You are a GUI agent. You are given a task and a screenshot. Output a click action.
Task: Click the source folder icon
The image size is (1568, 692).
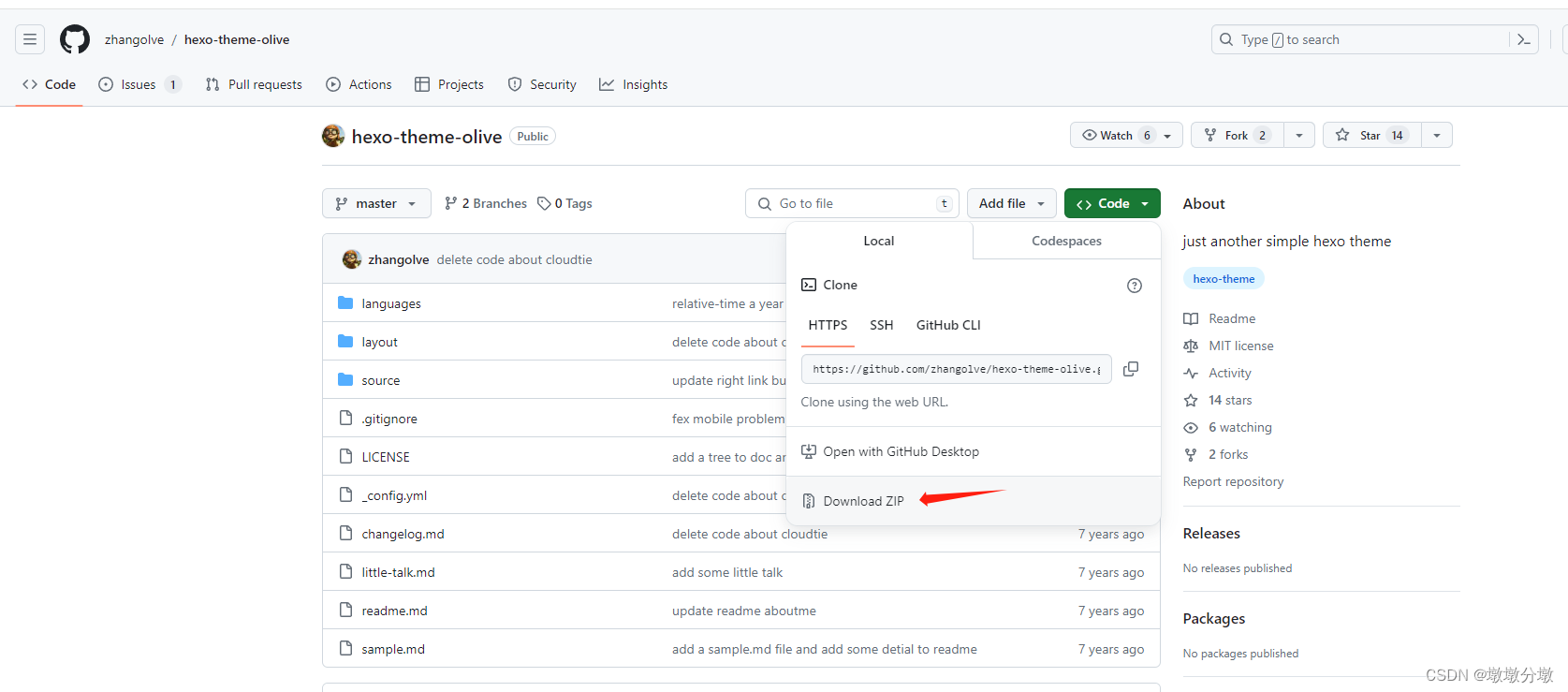click(345, 379)
